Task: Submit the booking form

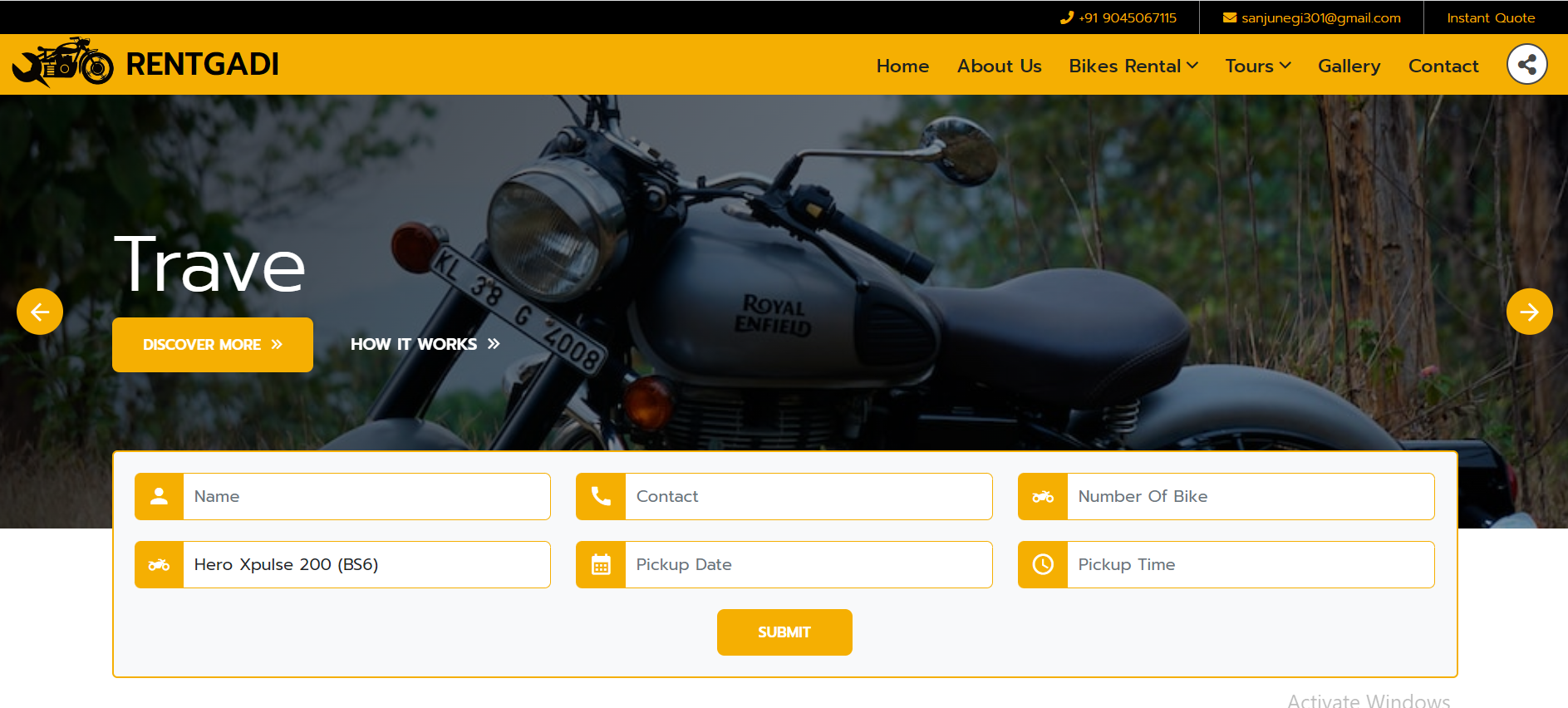Action: pos(784,632)
